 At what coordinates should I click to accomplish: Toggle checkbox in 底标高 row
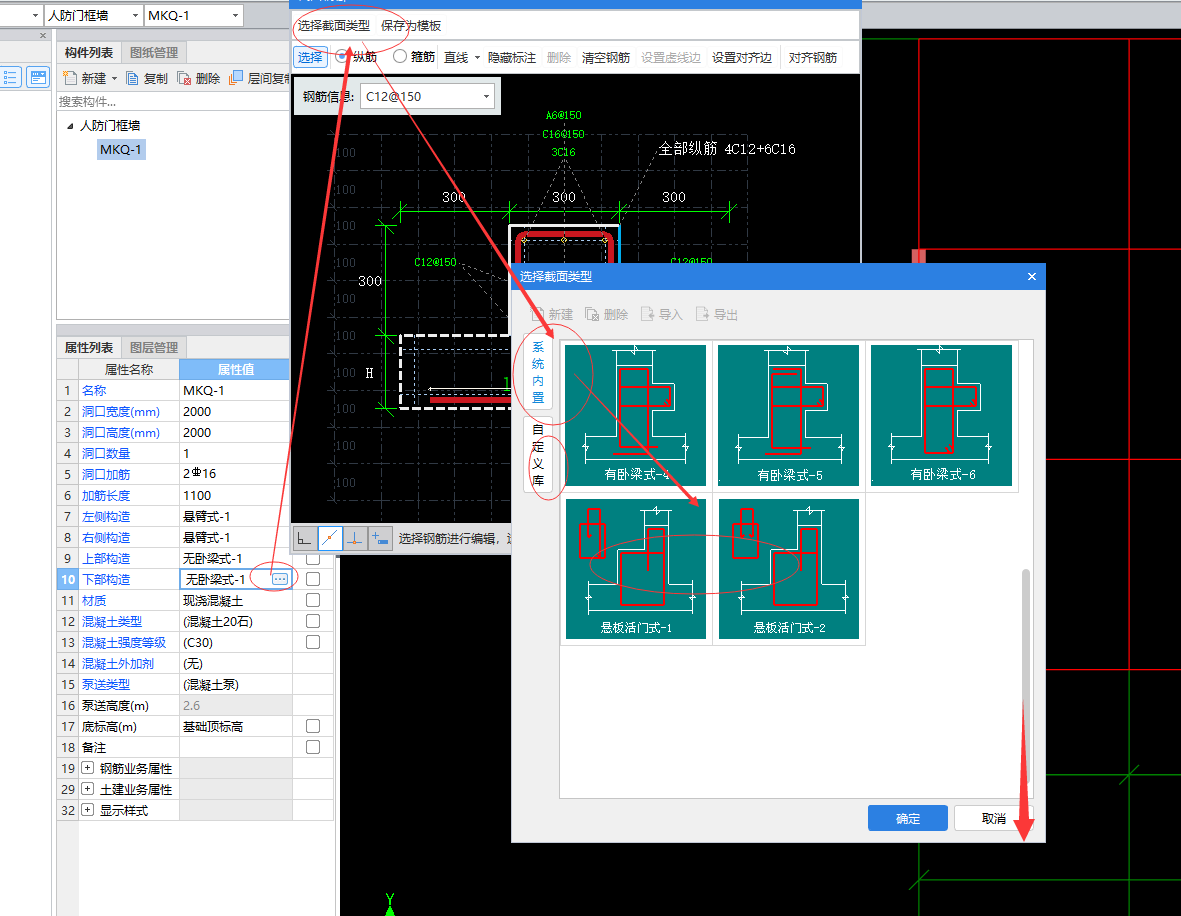click(313, 726)
